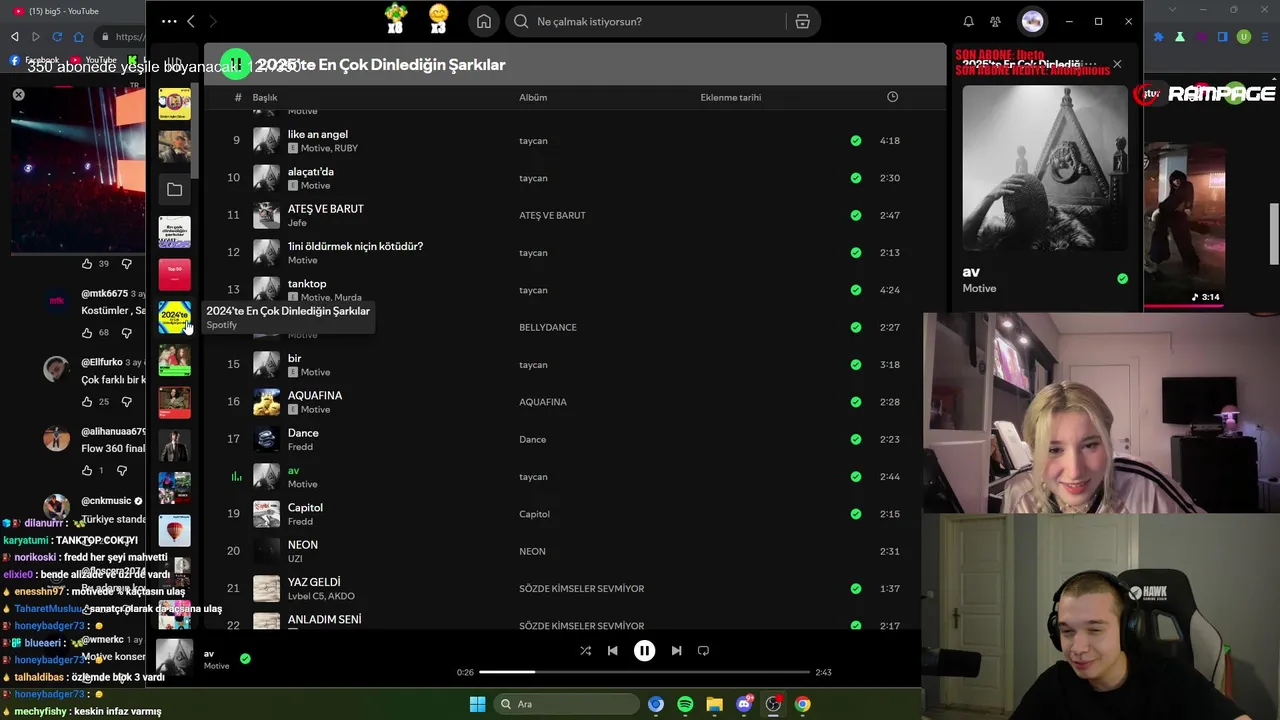Toggle repeat mode

tap(703, 650)
